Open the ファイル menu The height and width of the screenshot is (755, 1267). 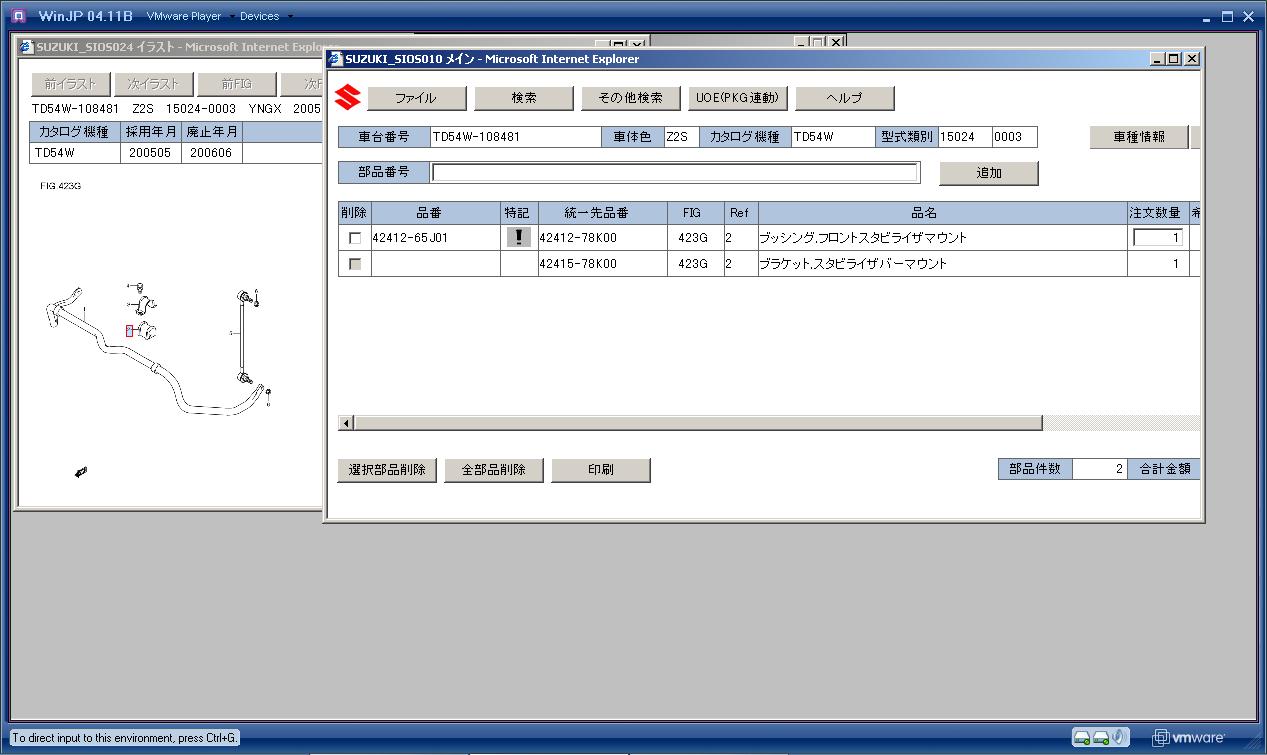coord(416,98)
